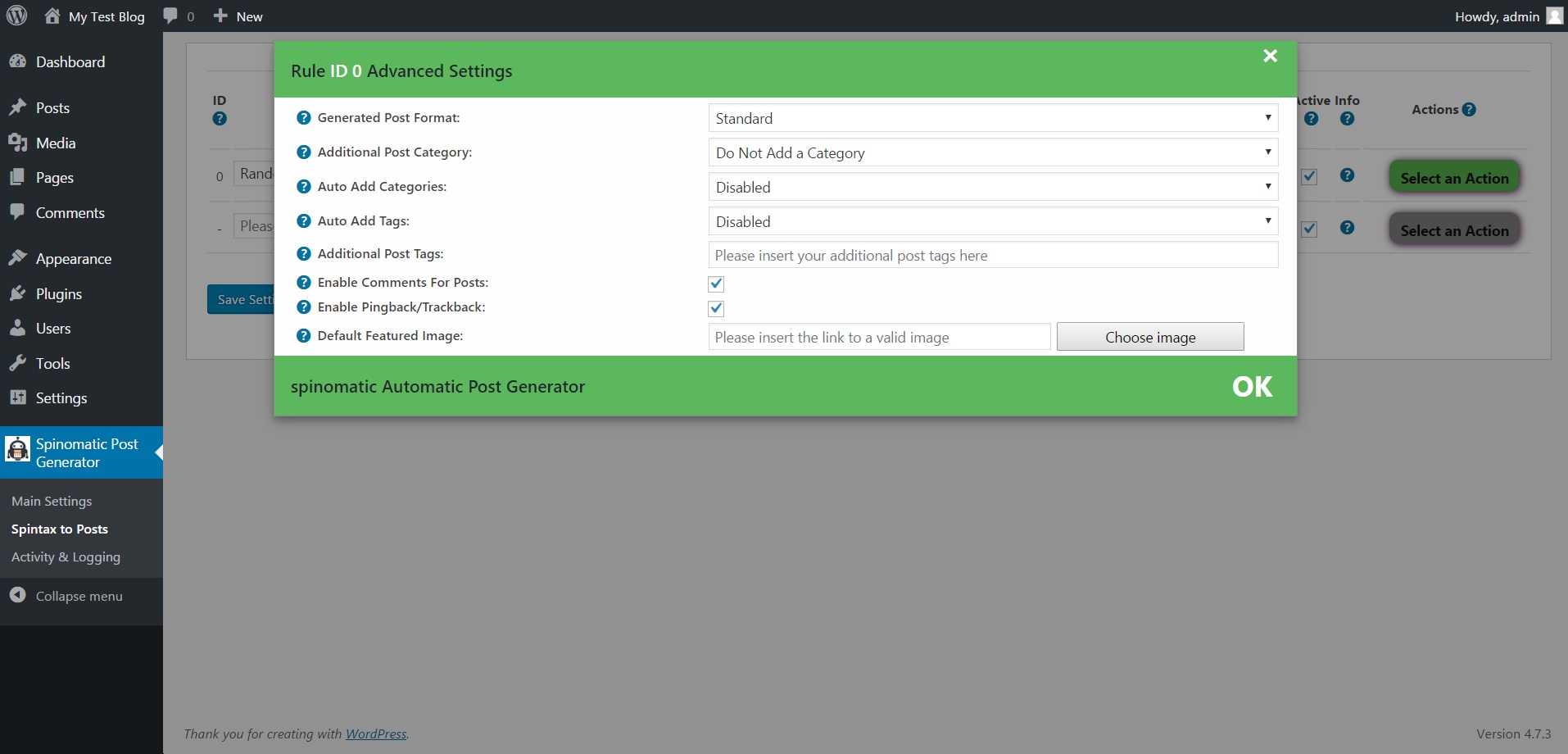Open the Auto Add Tags dropdown
This screenshot has width=1568, height=754.
pyautogui.click(x=991, y=220)
